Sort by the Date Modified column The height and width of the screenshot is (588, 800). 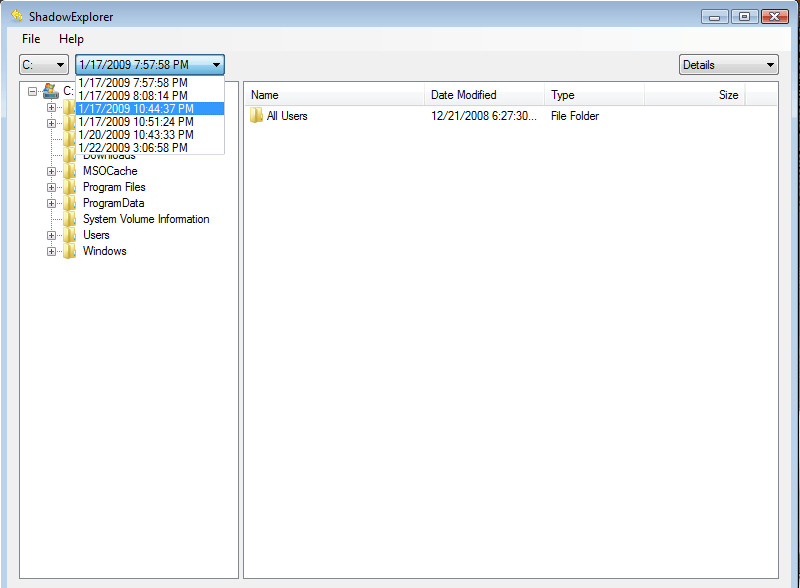(466, 95)
